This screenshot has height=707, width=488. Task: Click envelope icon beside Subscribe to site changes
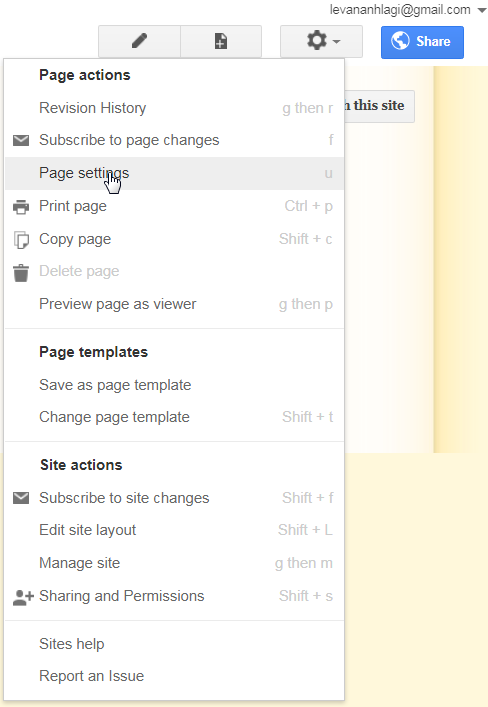tap(21, 498)
